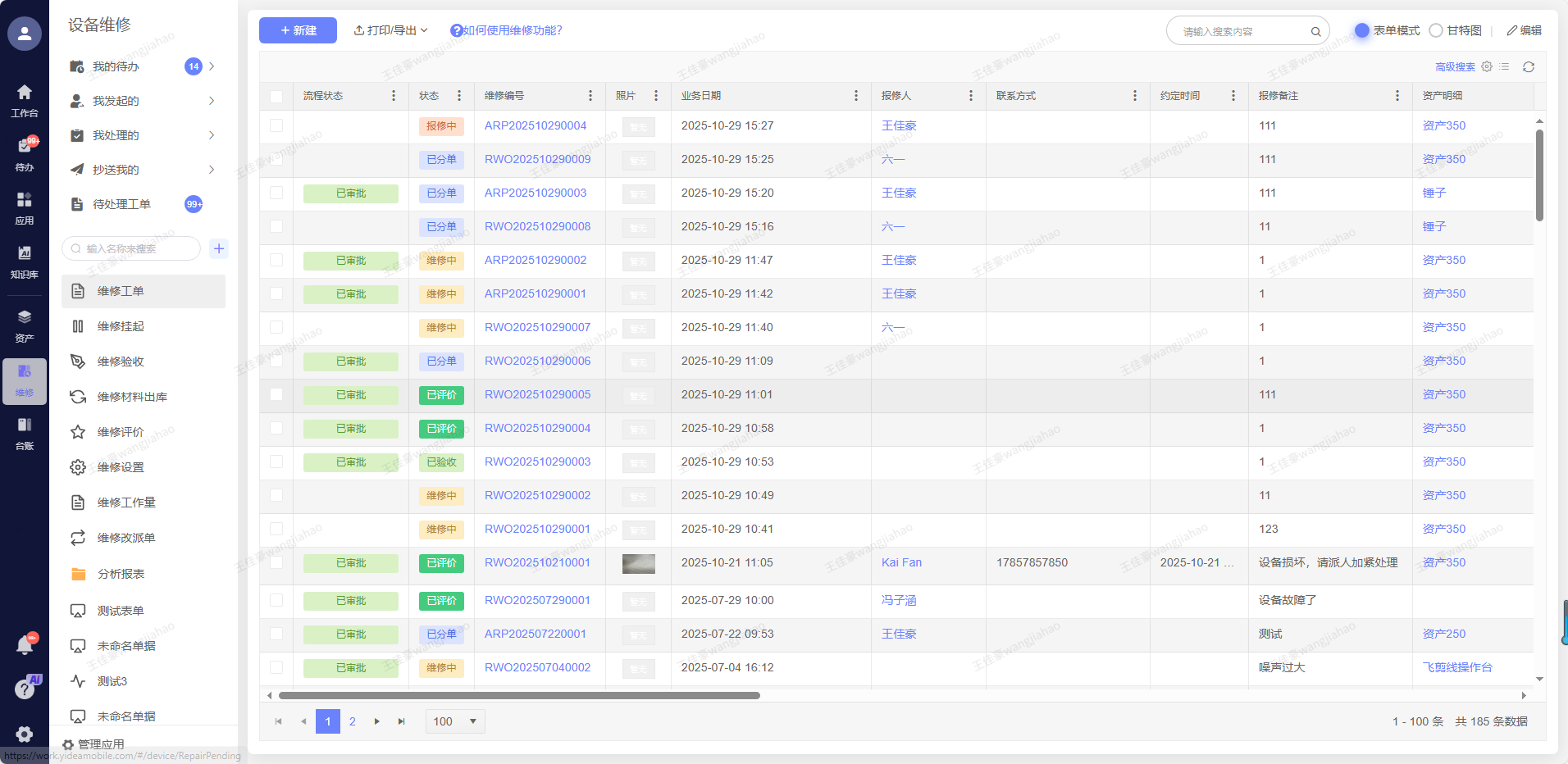Viewport: 1568px width, 764px height.
Task: Open repair order link RWO202510290005
Action: coord(537,394)
